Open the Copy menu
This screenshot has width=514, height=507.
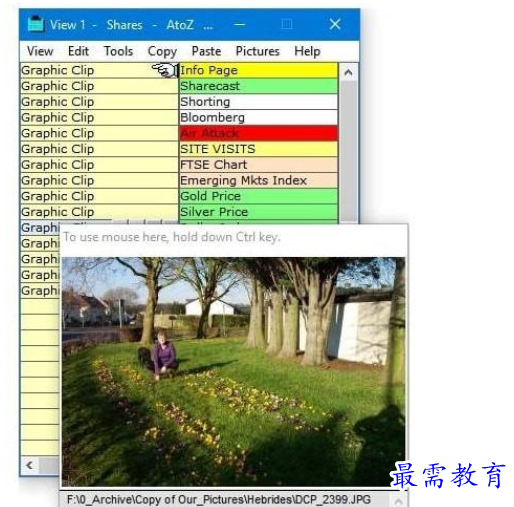[x=162, y=52]
